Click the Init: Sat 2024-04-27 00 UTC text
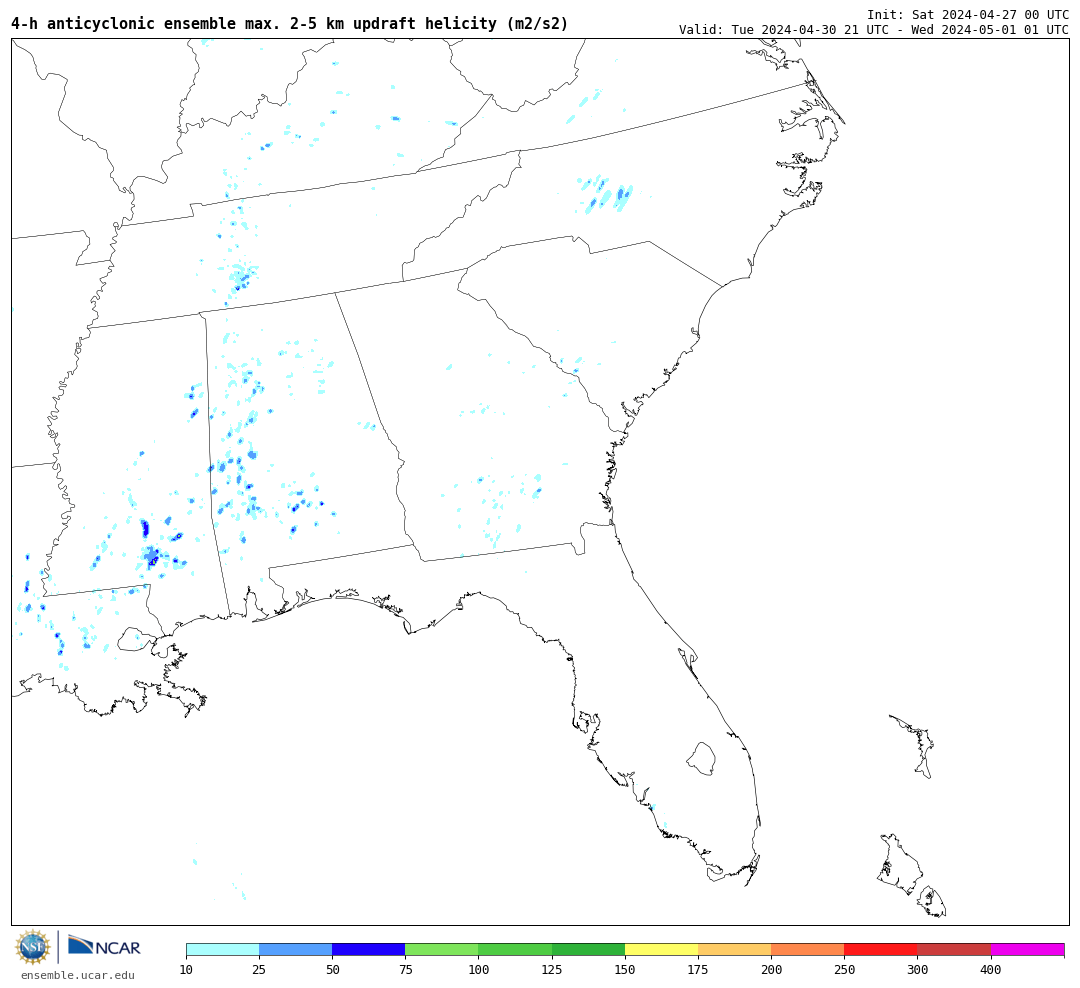Viewport: 1080px width, 988px height. tap(968, 14)
